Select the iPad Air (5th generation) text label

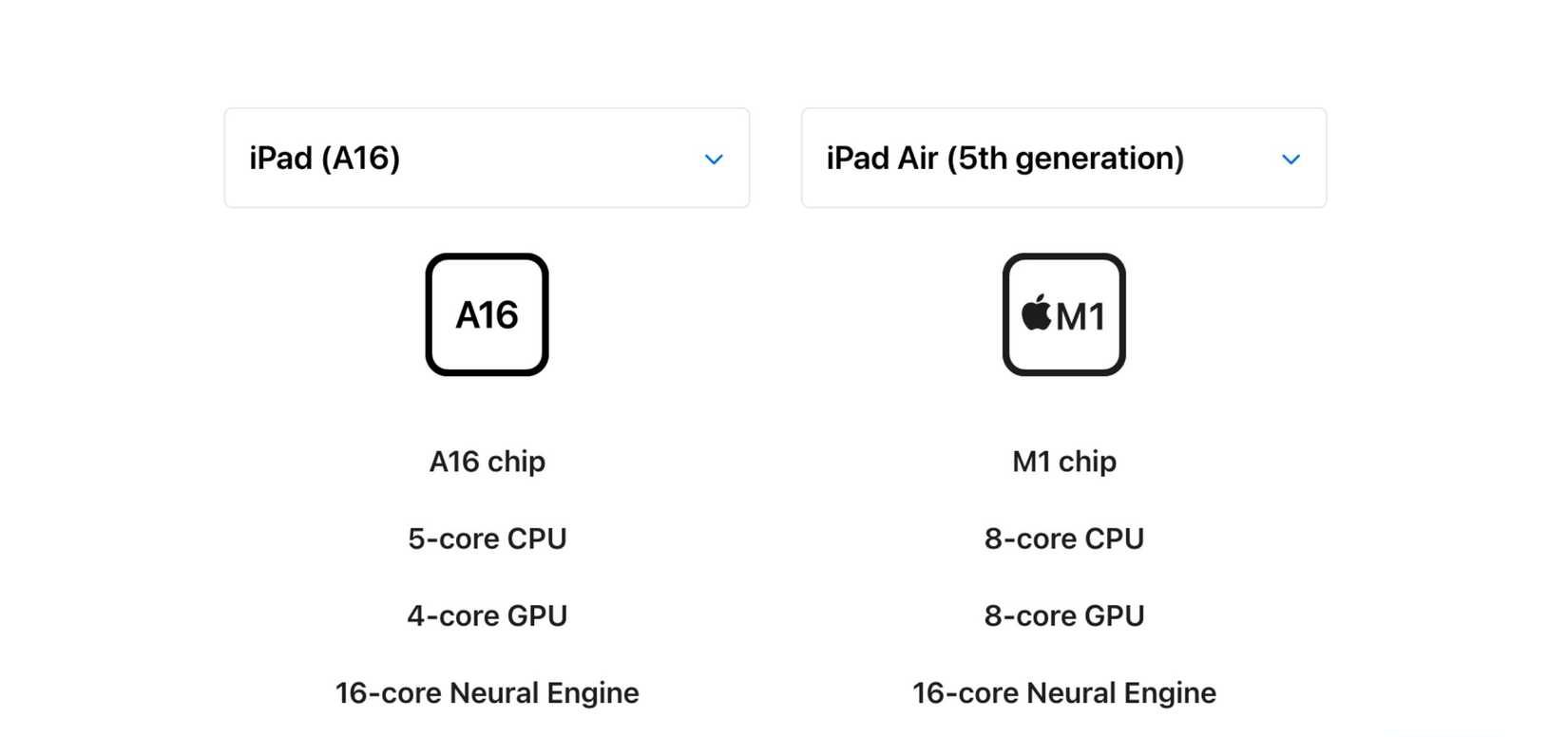pyautogui.click(x=1004, y=158)
